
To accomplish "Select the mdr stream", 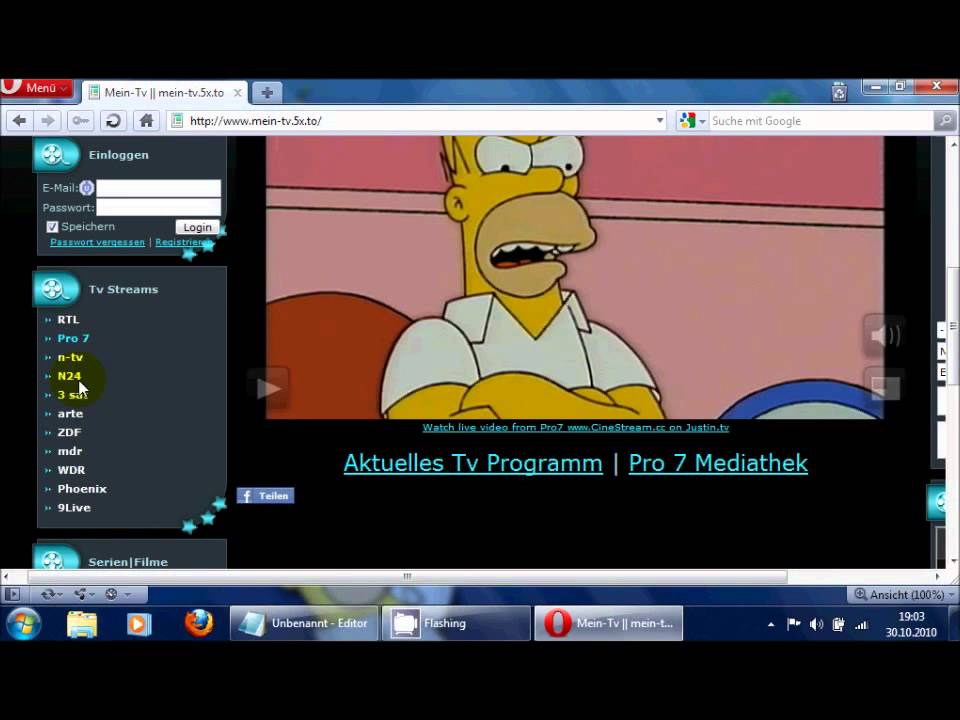I will click(70, 451).
